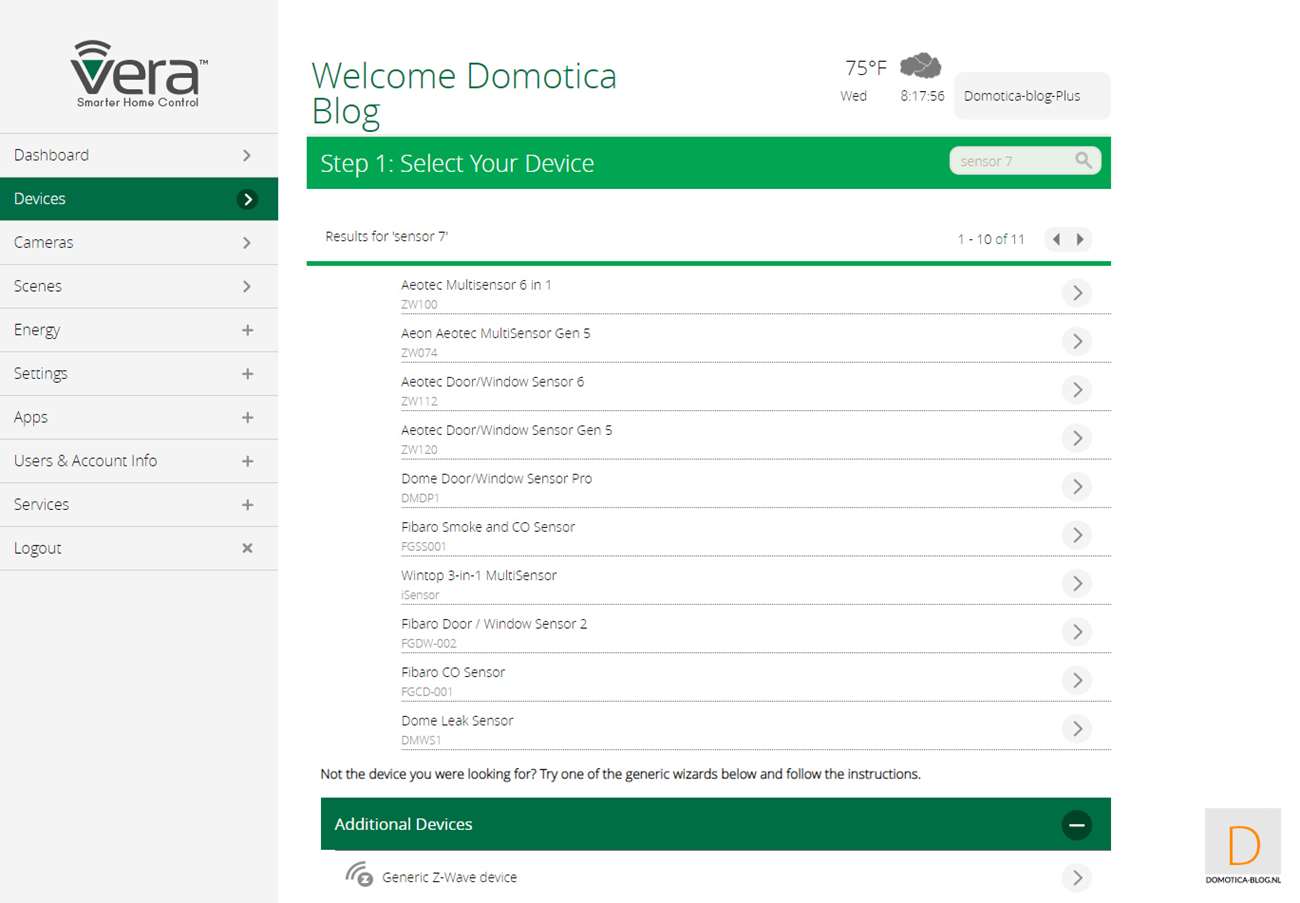Click the Generic Z-Wave device icon

359,875
